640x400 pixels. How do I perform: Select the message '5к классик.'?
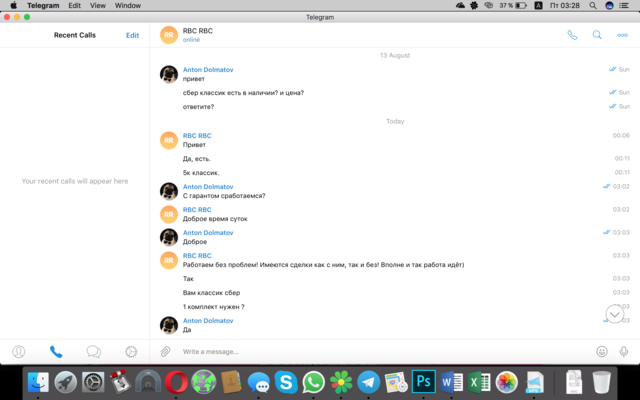pos(201,173)
